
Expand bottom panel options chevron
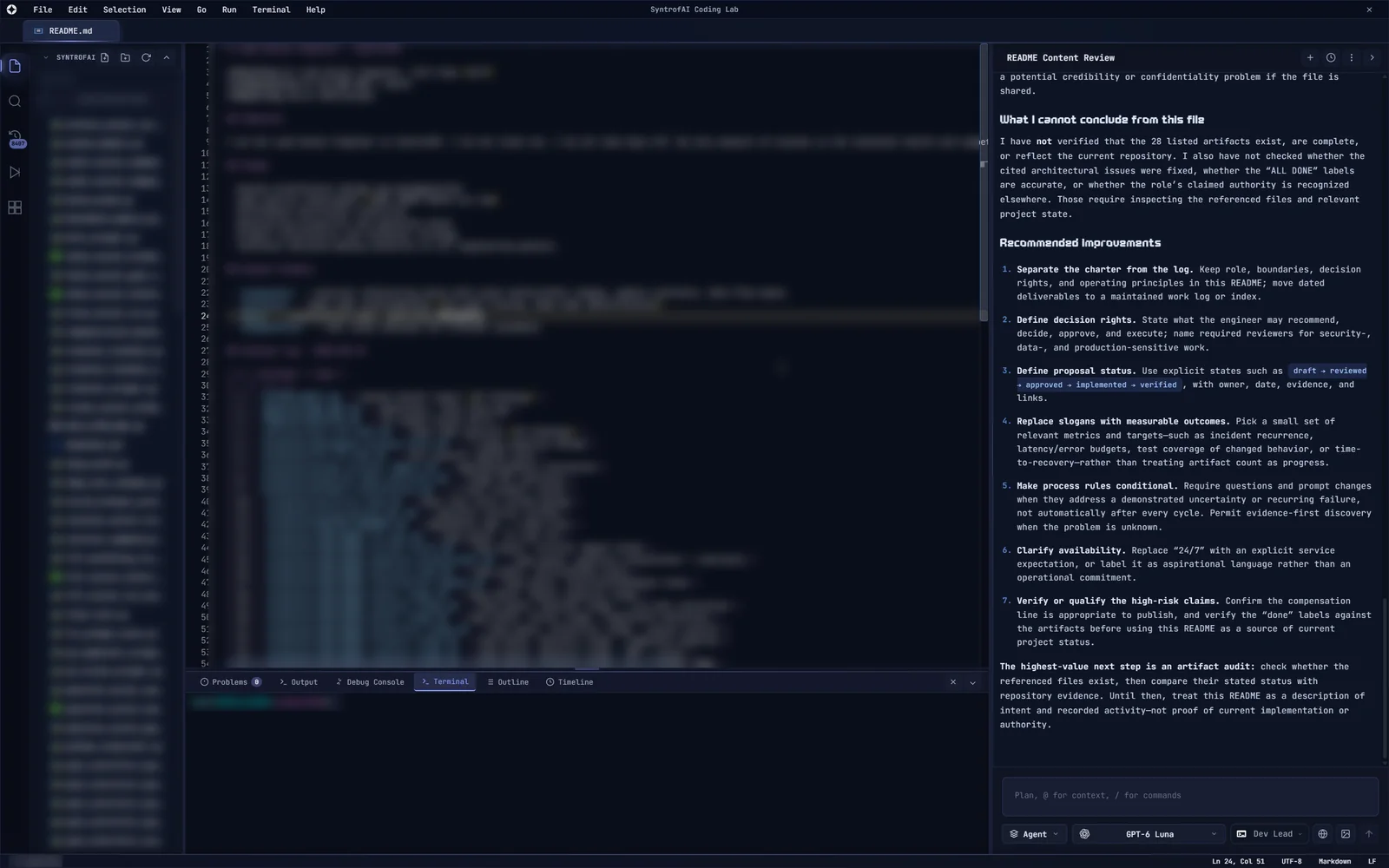pos(972,682)
